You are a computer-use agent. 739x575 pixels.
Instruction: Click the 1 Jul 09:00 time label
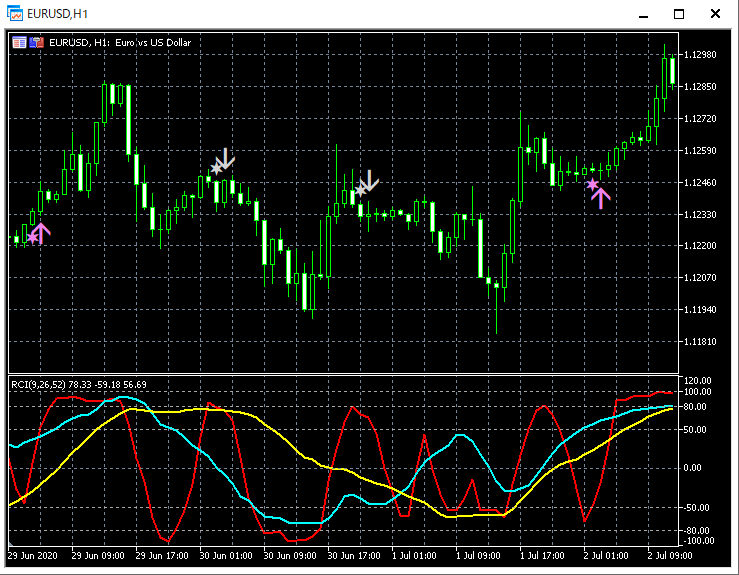click(478, 556)
